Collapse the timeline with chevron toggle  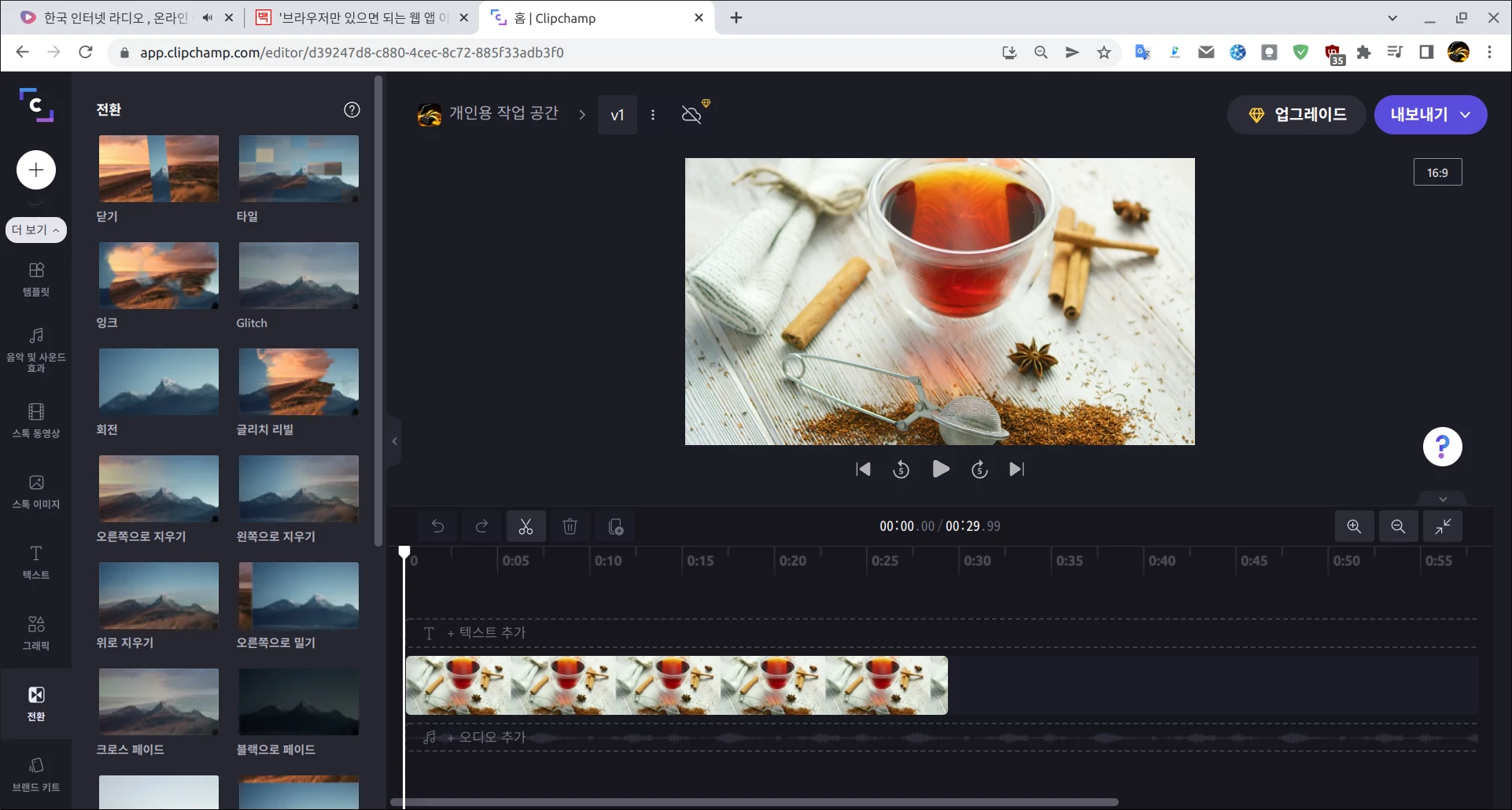click(1443, 499)
